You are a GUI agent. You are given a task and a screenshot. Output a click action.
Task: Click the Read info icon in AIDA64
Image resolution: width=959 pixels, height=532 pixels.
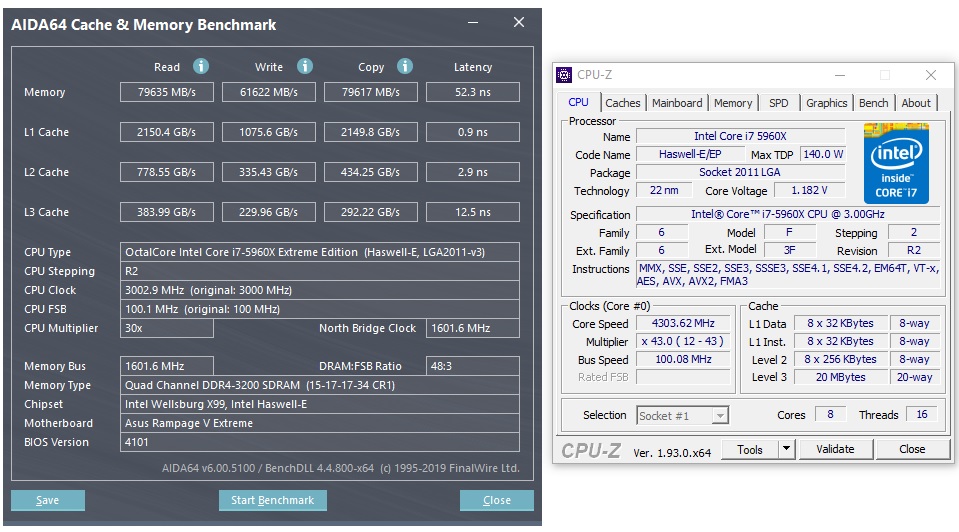click(x=201, y=65)
